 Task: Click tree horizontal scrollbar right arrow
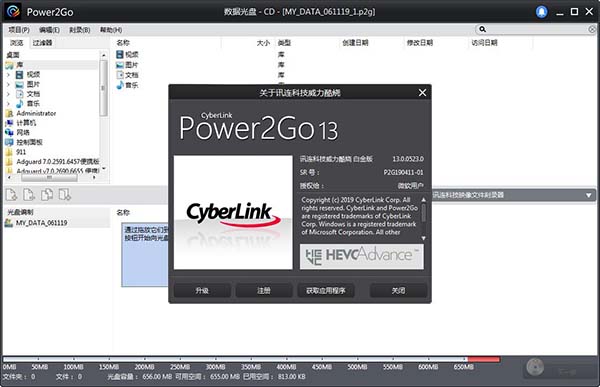(94, 178)
